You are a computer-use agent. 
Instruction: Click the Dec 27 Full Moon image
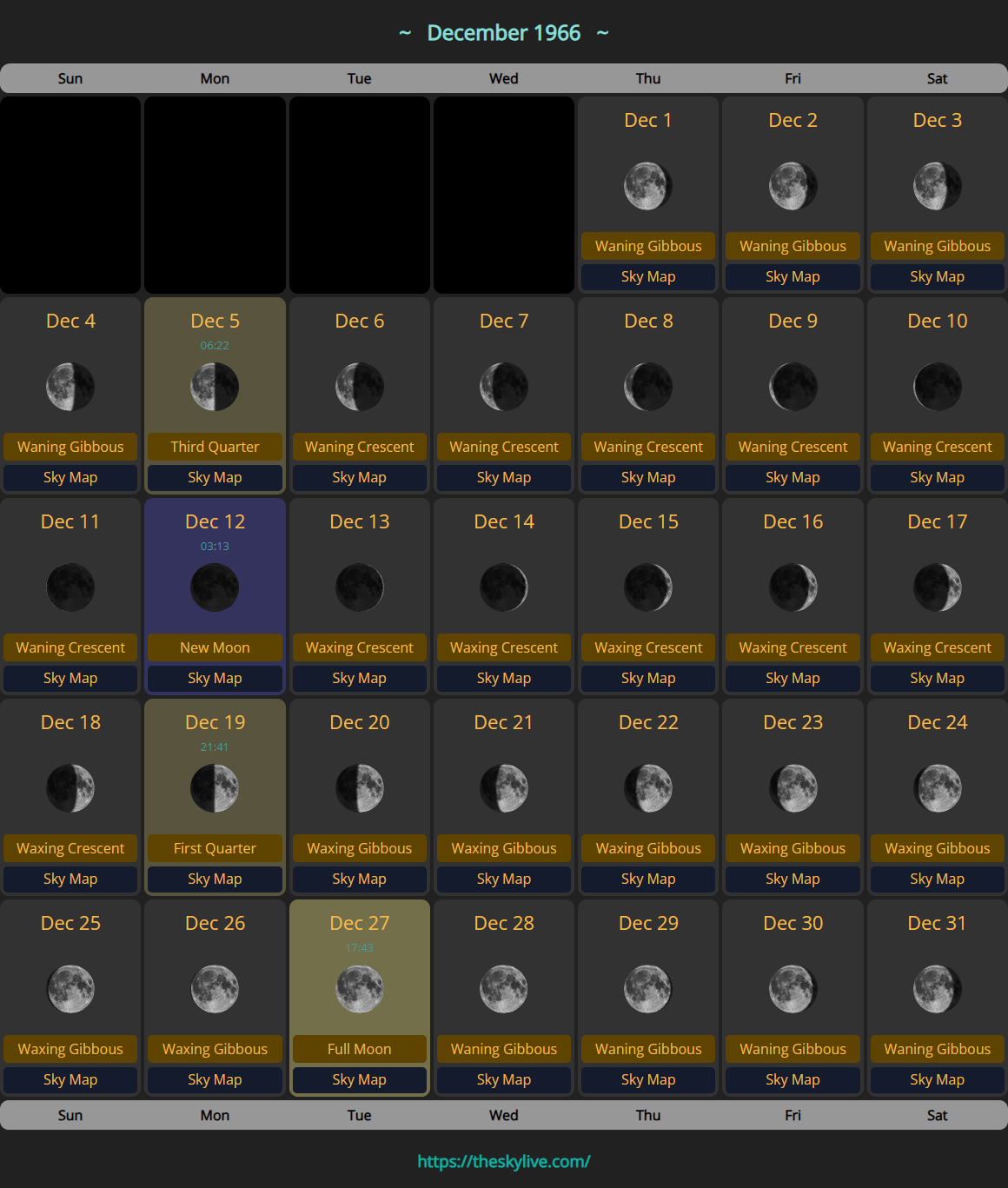point(360,989)
